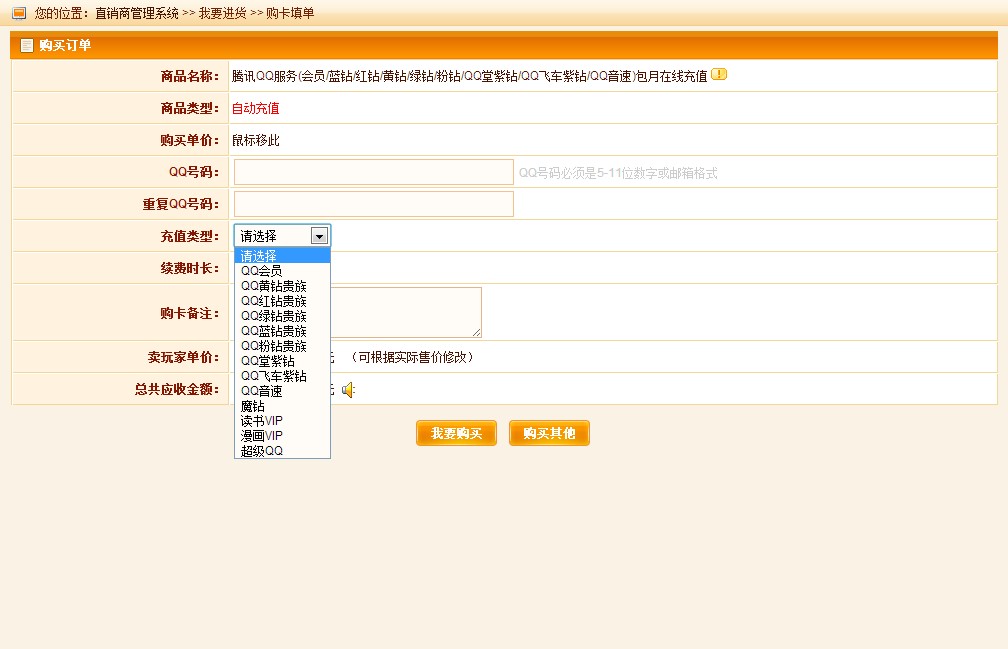Choose QQ音速 from the list
Viewport: 1008px width, 649px height.
(282, 391)
